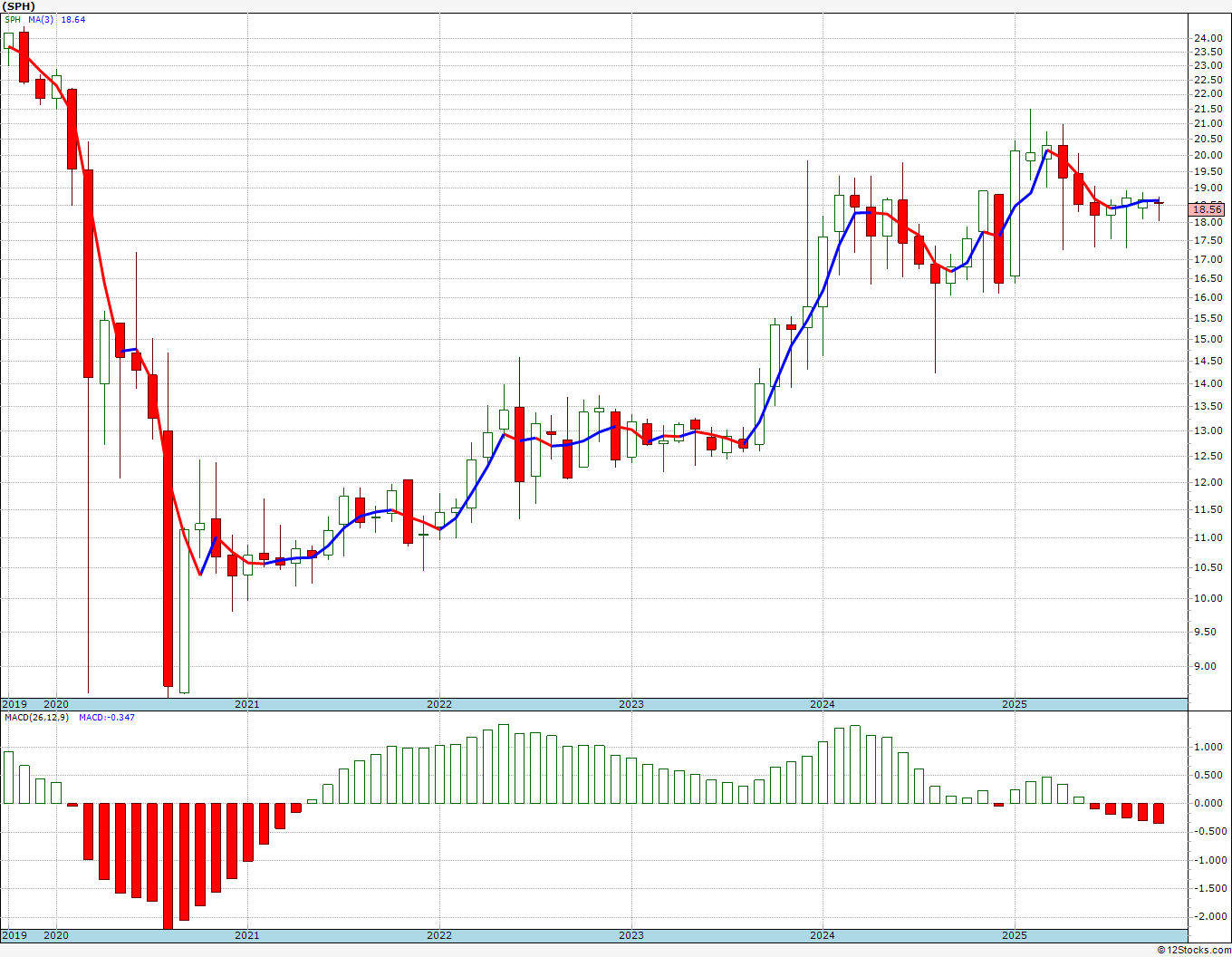Click 2019 on the price chart time axis
This screenshot has width=1232, height=957.
click(x=14, y=704)
